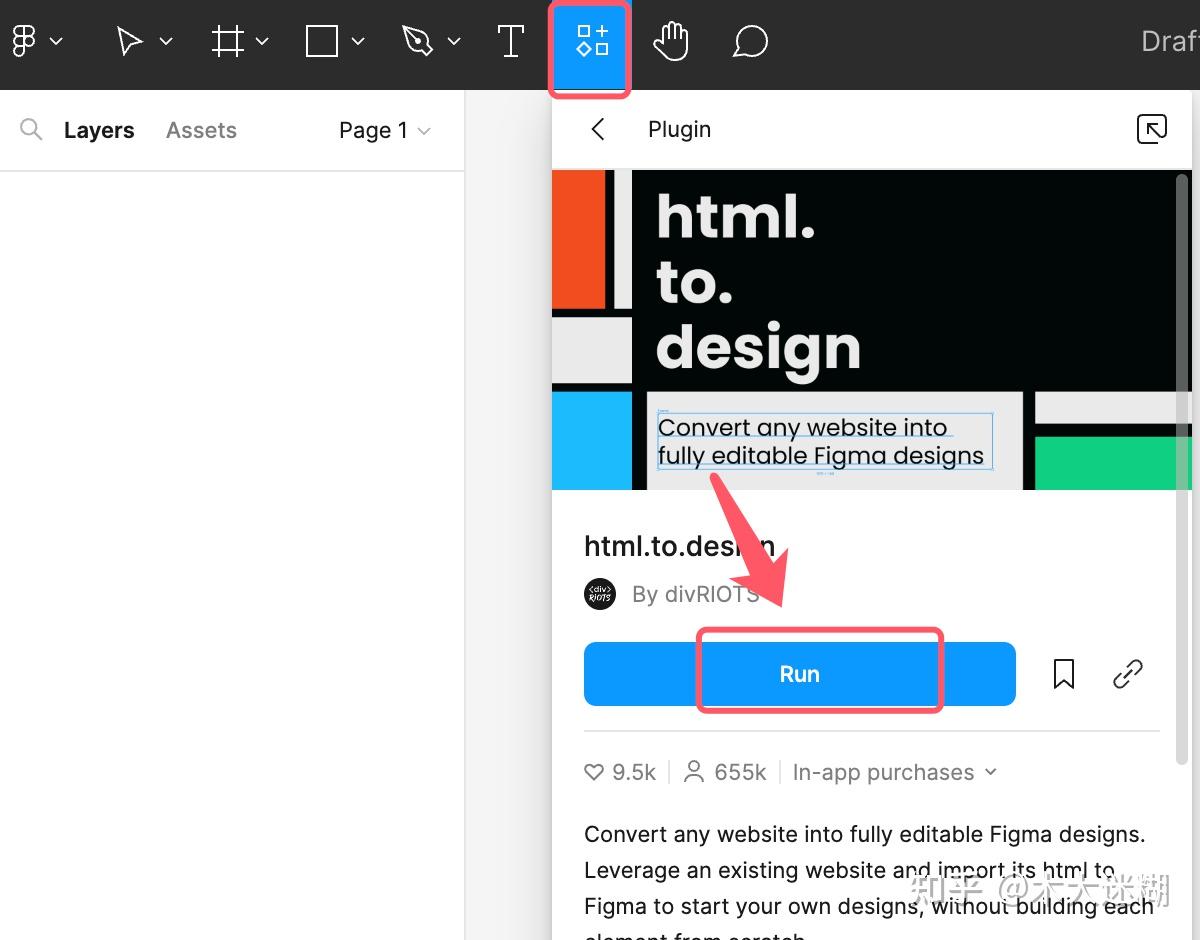Open shape tools dropdown arrow
Image resolution: width=1200 pixels, height=940 pixels.
(x=358, y=41)
